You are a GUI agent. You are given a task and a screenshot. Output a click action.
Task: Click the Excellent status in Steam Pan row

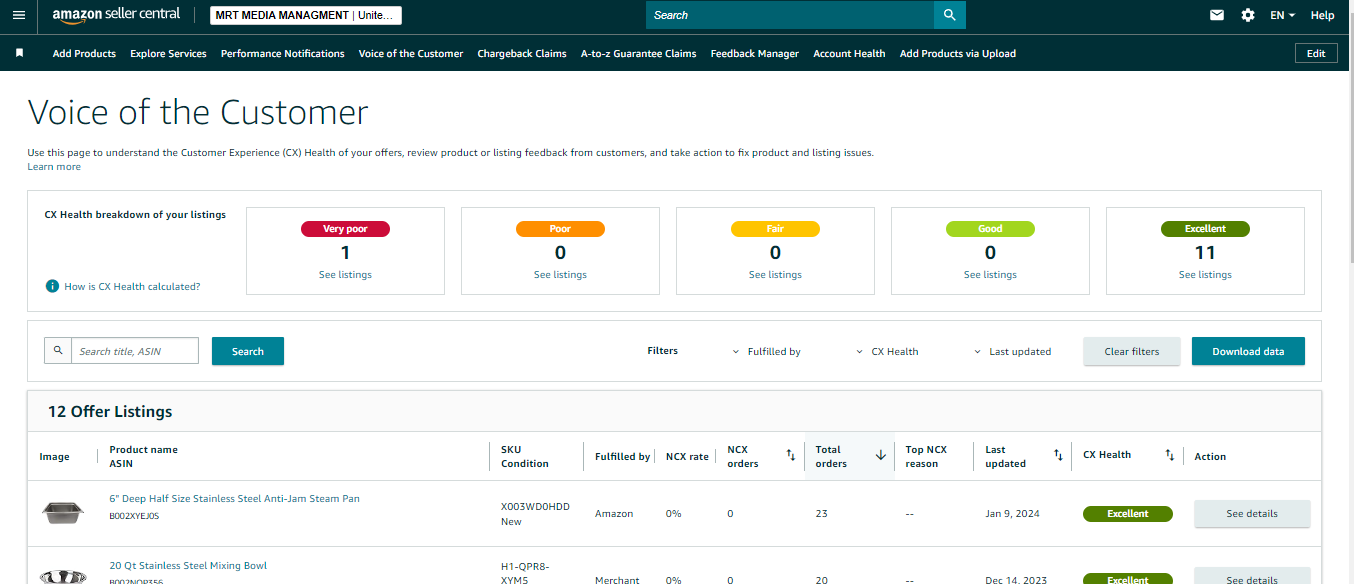tap(1127, 514)
